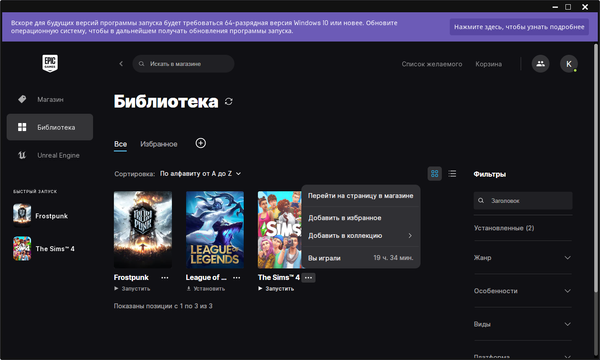The width and height of the screenshot is (600, 360).
Task: Open the League of Legends three-dots menu
Action: [x=236, y=278]
